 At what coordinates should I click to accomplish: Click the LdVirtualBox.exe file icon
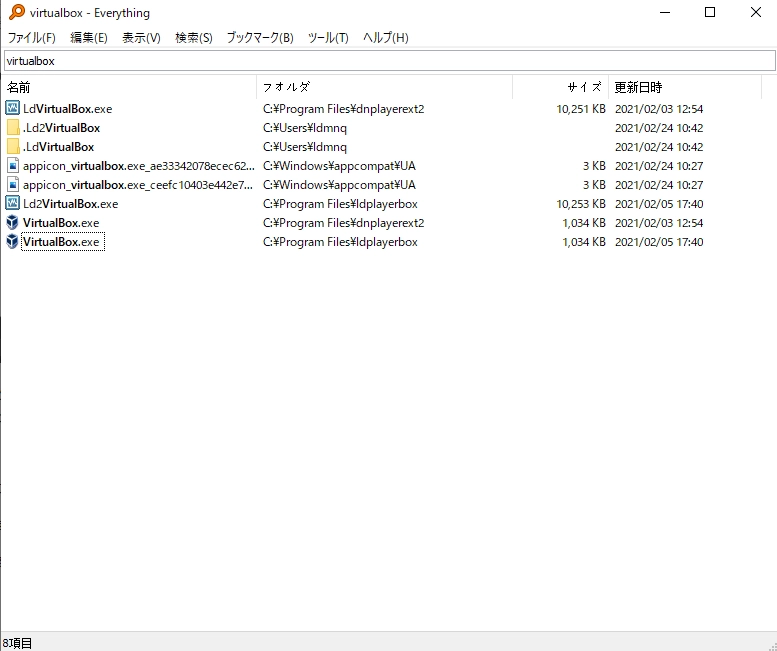coord(13,108)
